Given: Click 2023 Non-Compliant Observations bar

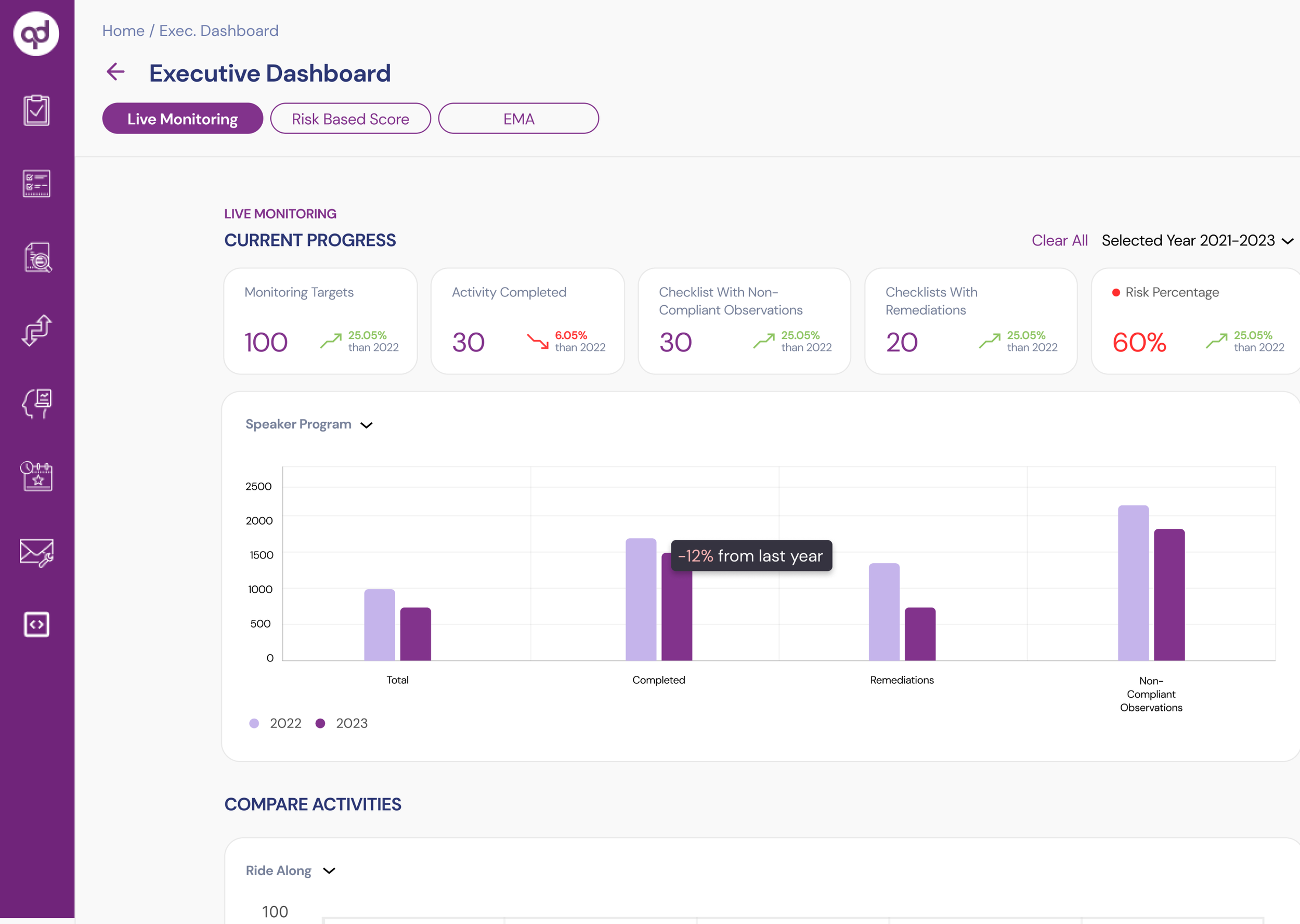Looking at the screenshot, I should tap(1169, 594).
